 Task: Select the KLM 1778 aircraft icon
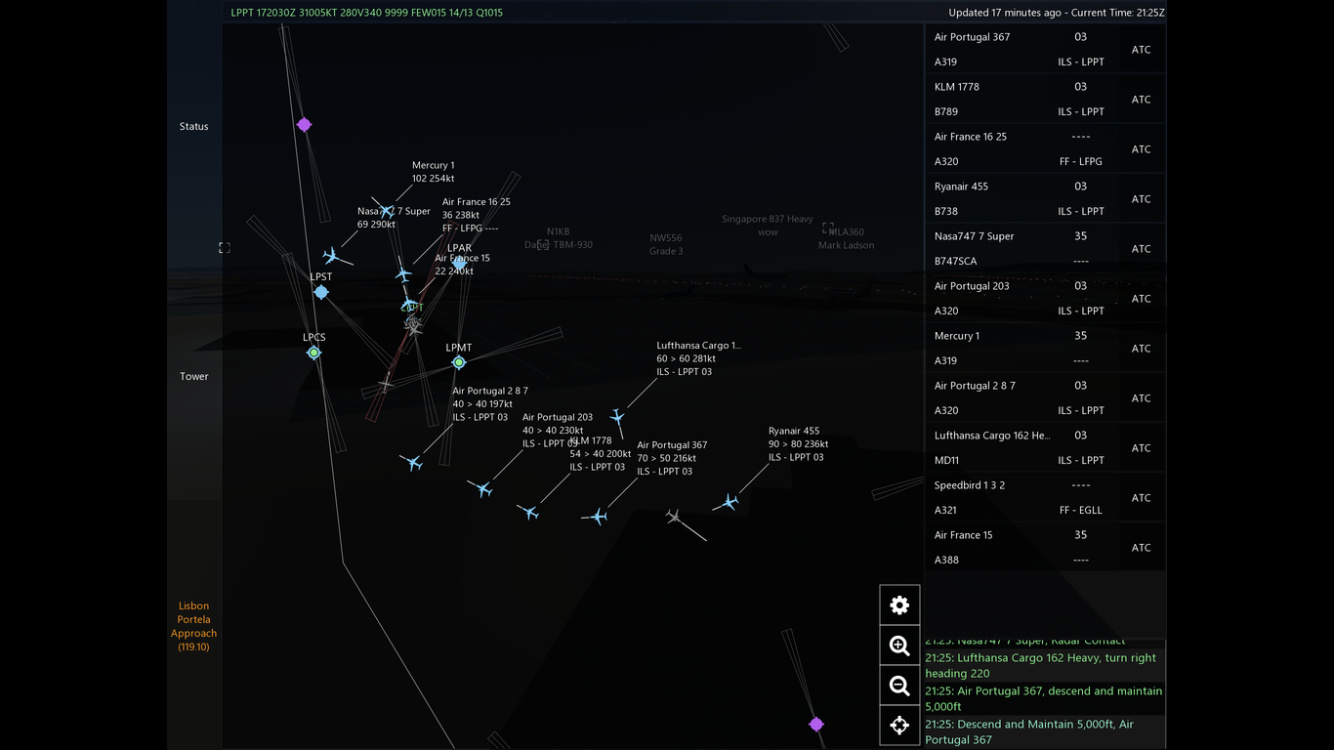point(529,512)
